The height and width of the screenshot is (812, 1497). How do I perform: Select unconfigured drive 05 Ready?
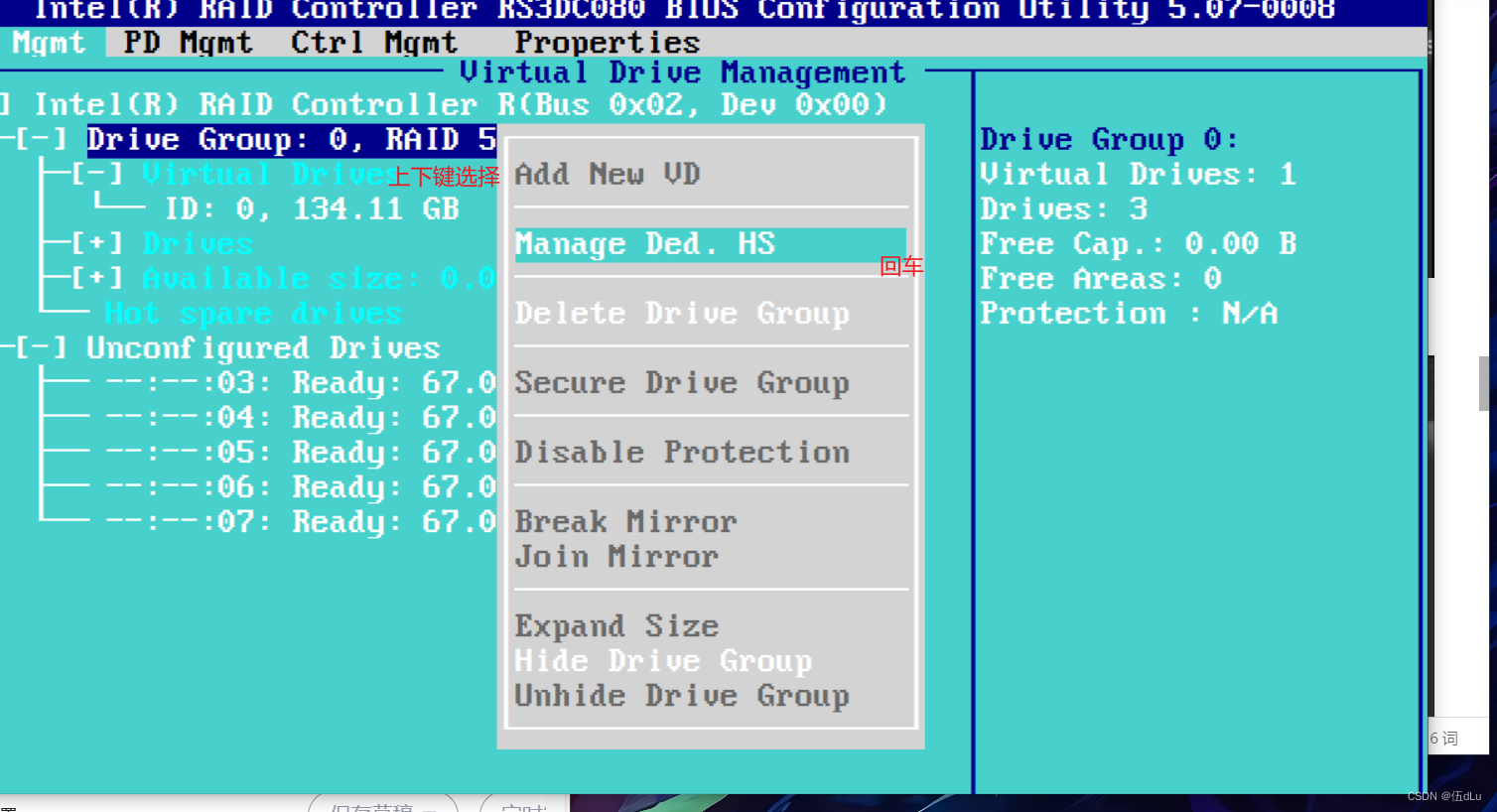pos(300,453)
